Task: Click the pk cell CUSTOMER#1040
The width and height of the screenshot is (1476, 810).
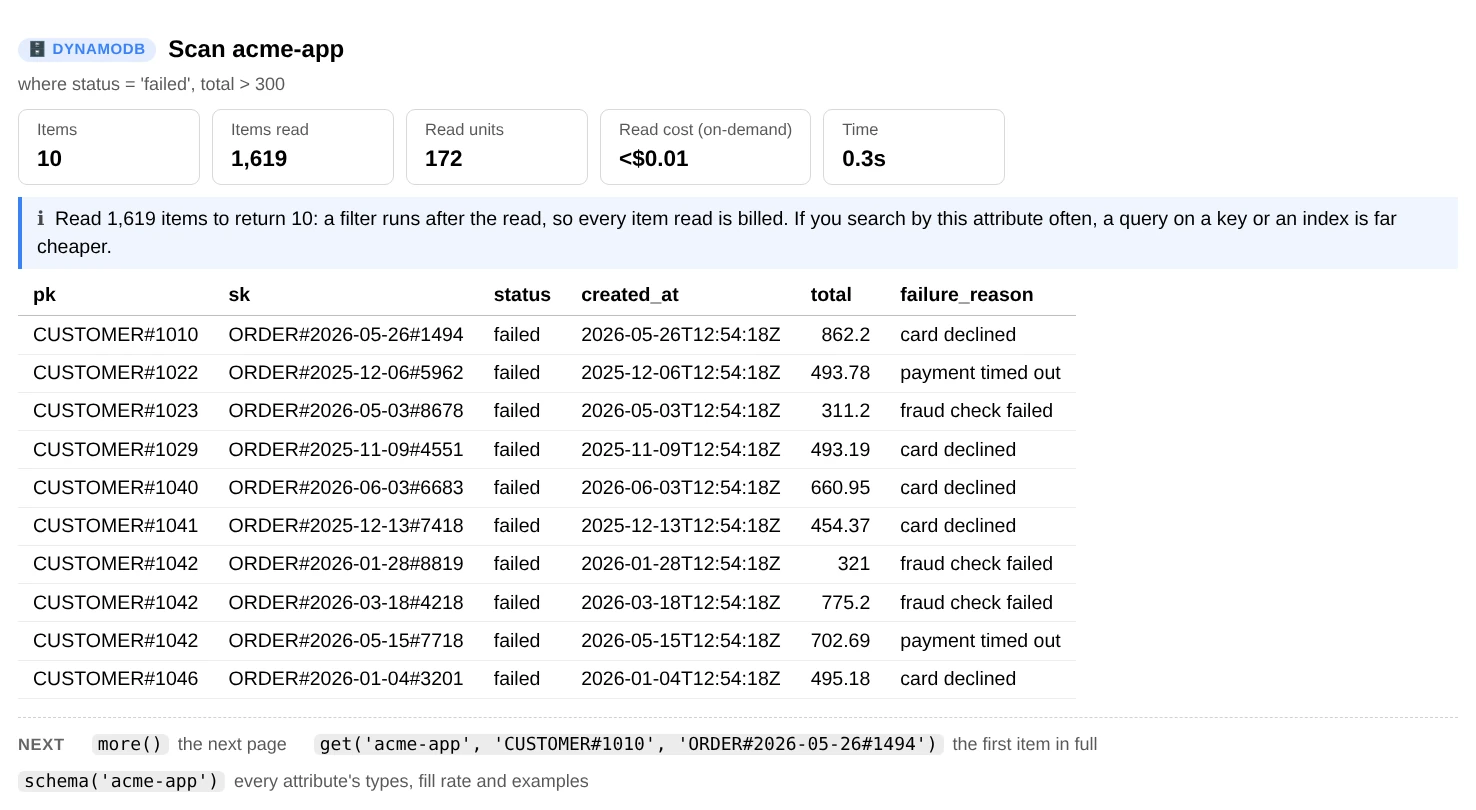Action: tap(116, 488)
